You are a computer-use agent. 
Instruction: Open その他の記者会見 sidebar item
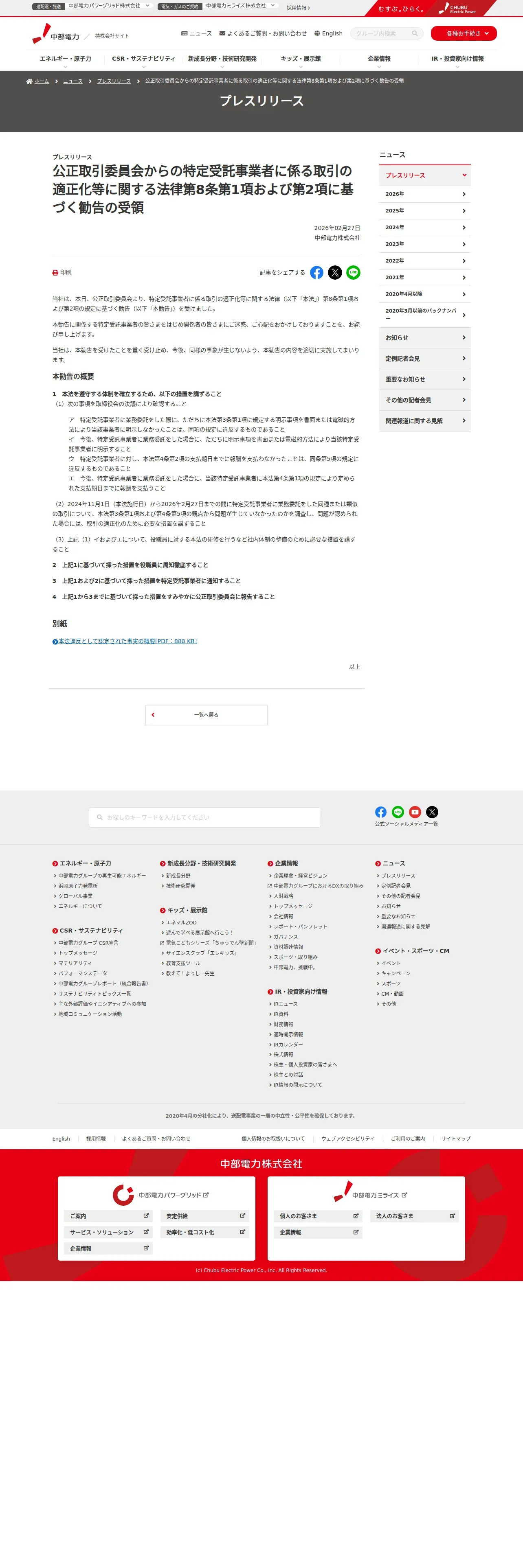tap(424, 400)
